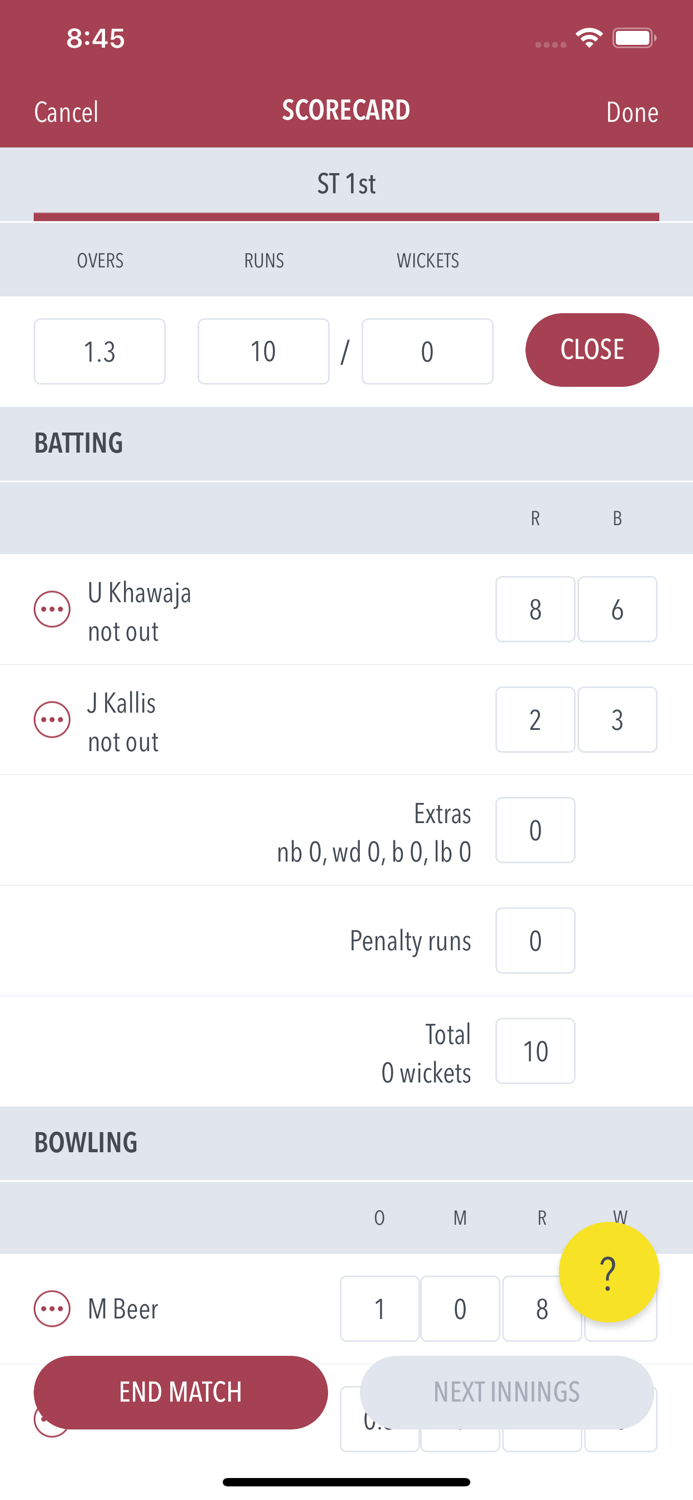The width and height of the screenshot is (693, 1500).
Task: Open batsman options for J Kallis
Action: [x=52, y=719]
